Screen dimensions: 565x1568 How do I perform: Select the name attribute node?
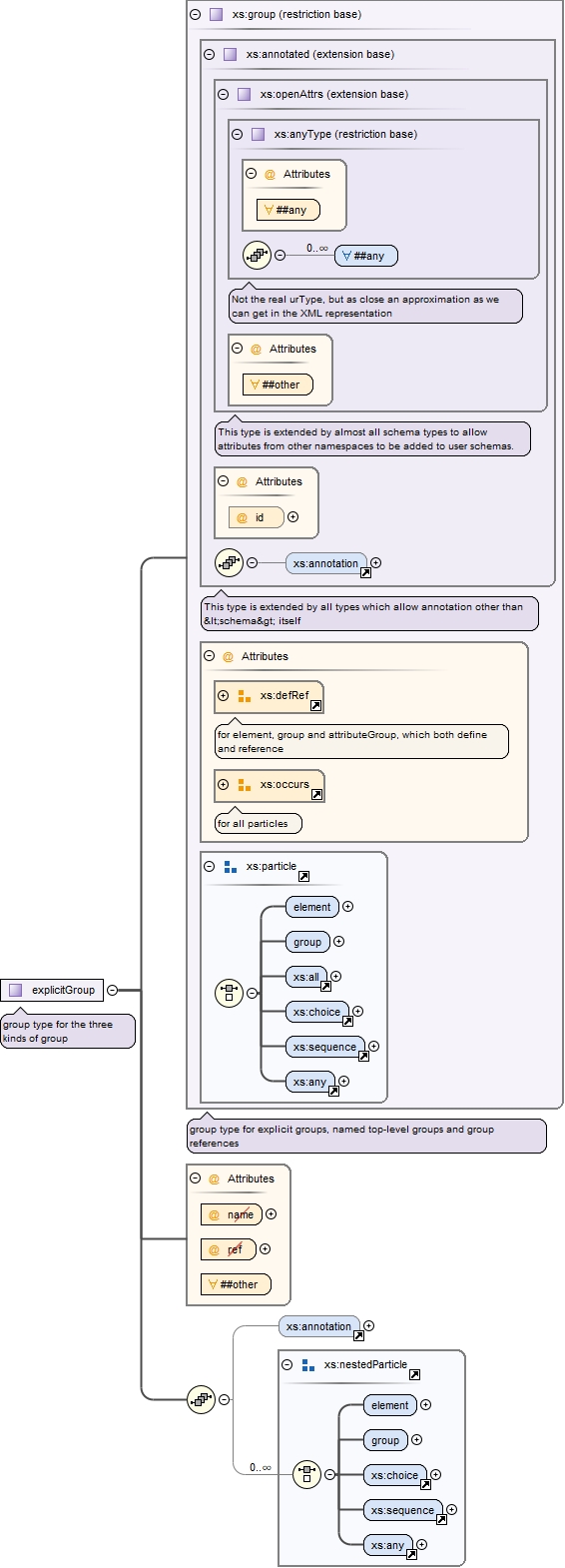tap(232, 1214)
